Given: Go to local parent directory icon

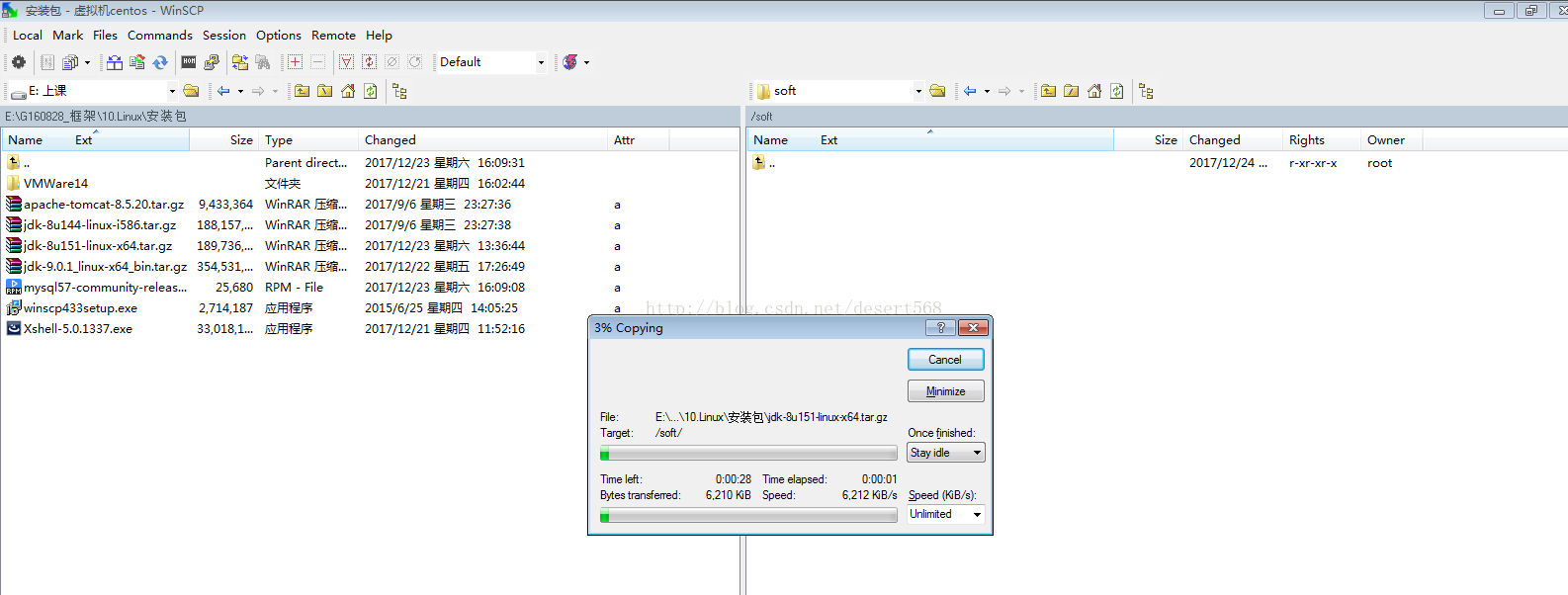Looking at the screenshot, I should pos(303,91).
